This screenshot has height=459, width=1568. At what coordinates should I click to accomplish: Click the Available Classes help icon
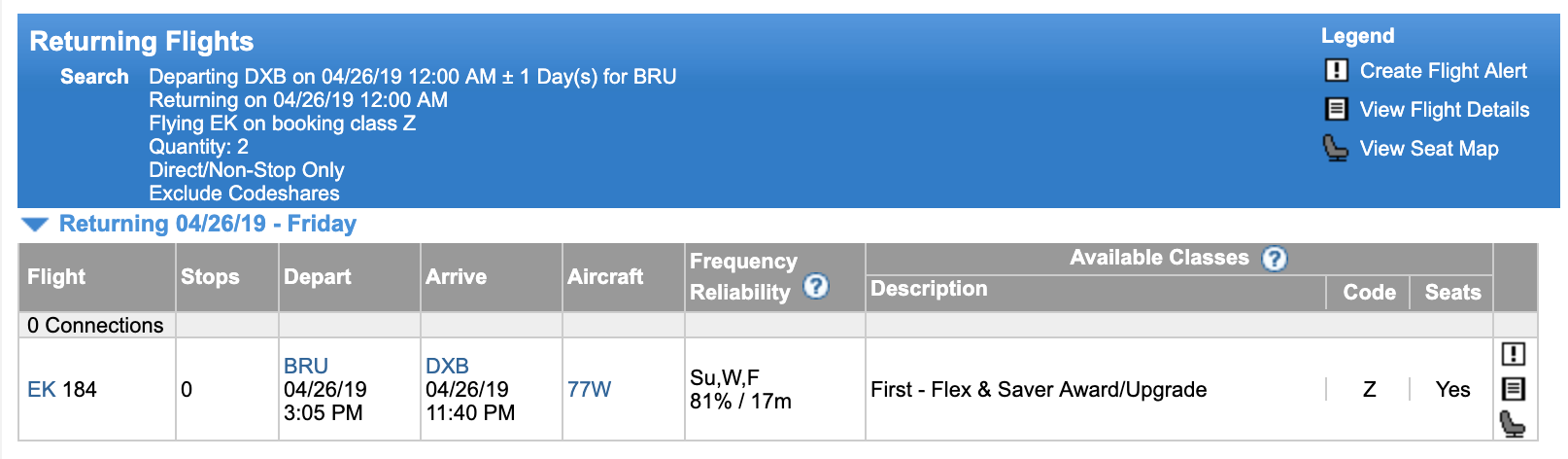click(1275, 259)
